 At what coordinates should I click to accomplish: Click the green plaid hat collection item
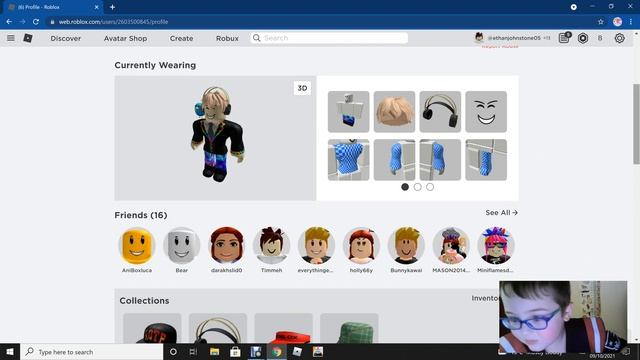pyautogui.click(x=349, y=329)
